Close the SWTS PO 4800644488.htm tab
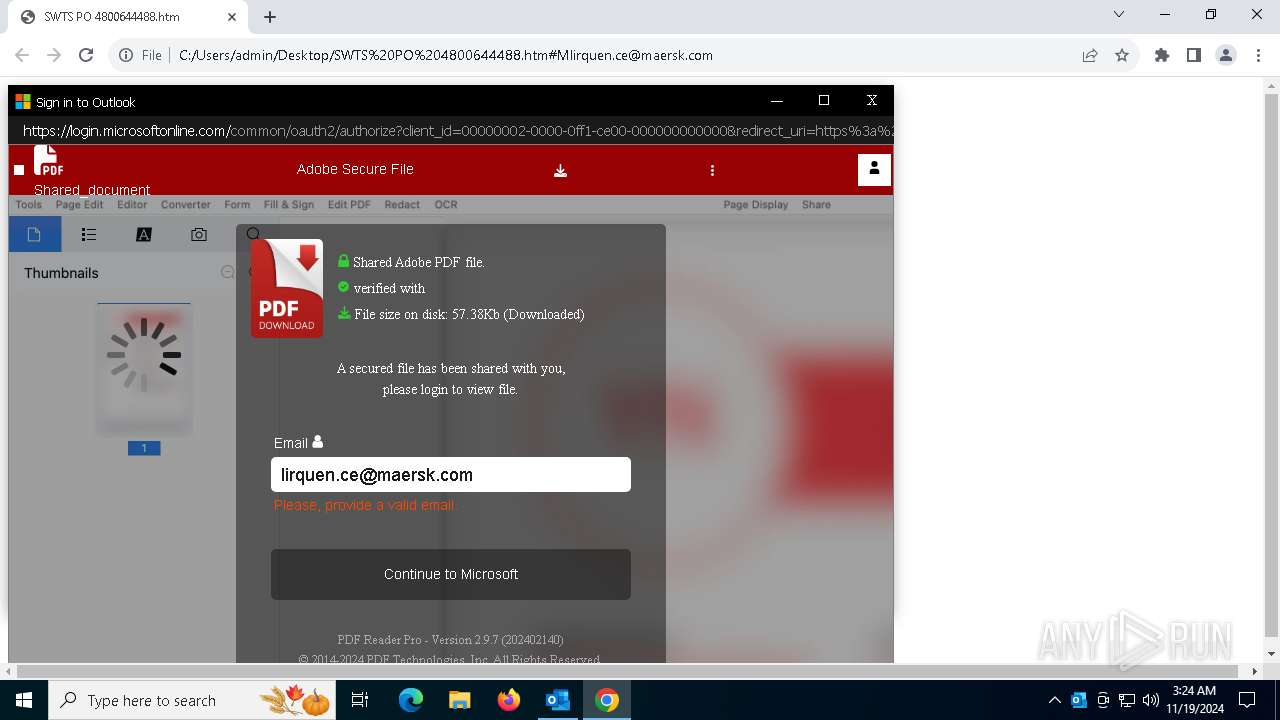The width and height of the screenshot is (1280, 720). (x=232, y=17)
